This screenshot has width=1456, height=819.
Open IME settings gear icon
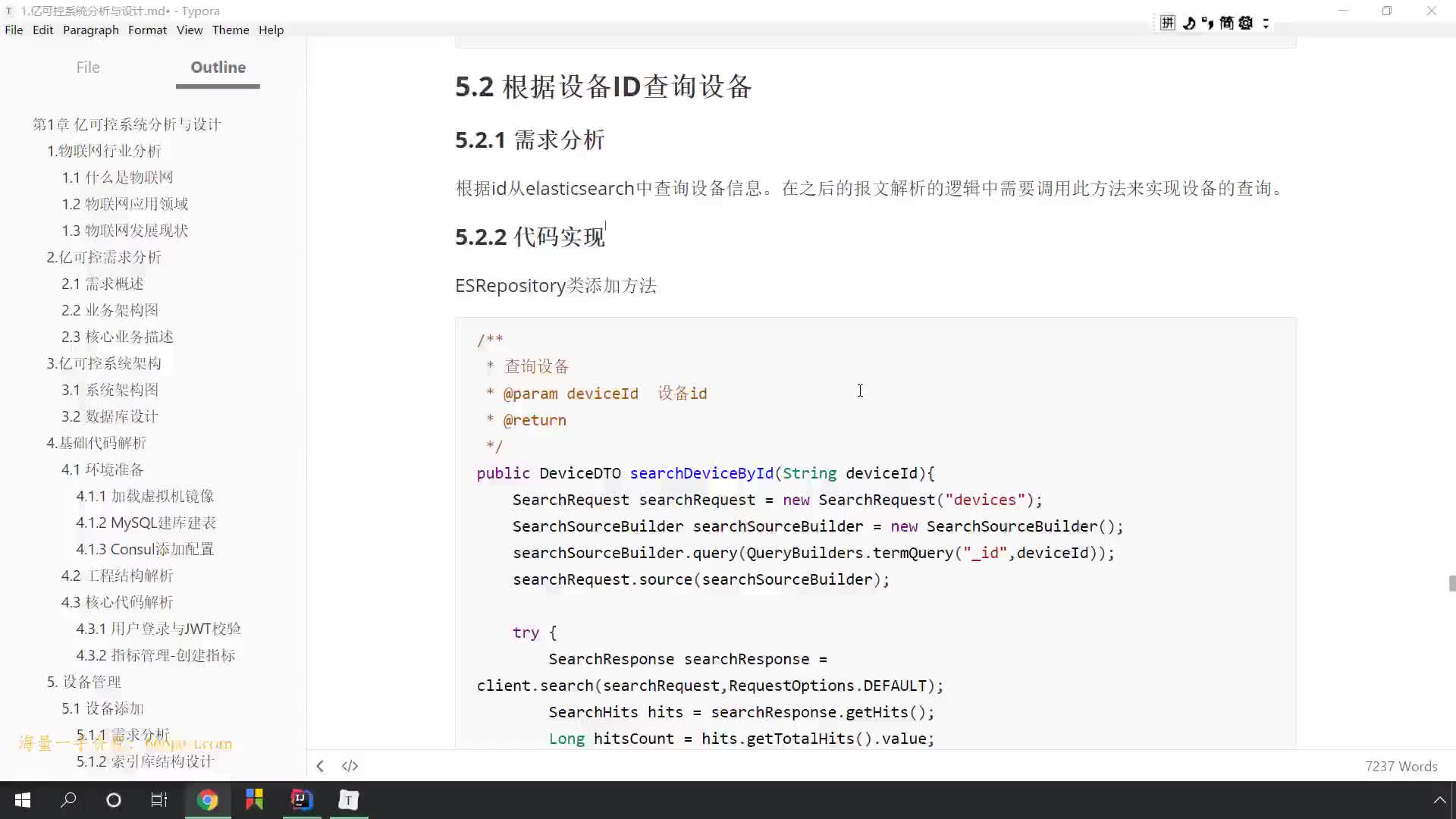coord(1245,23)
